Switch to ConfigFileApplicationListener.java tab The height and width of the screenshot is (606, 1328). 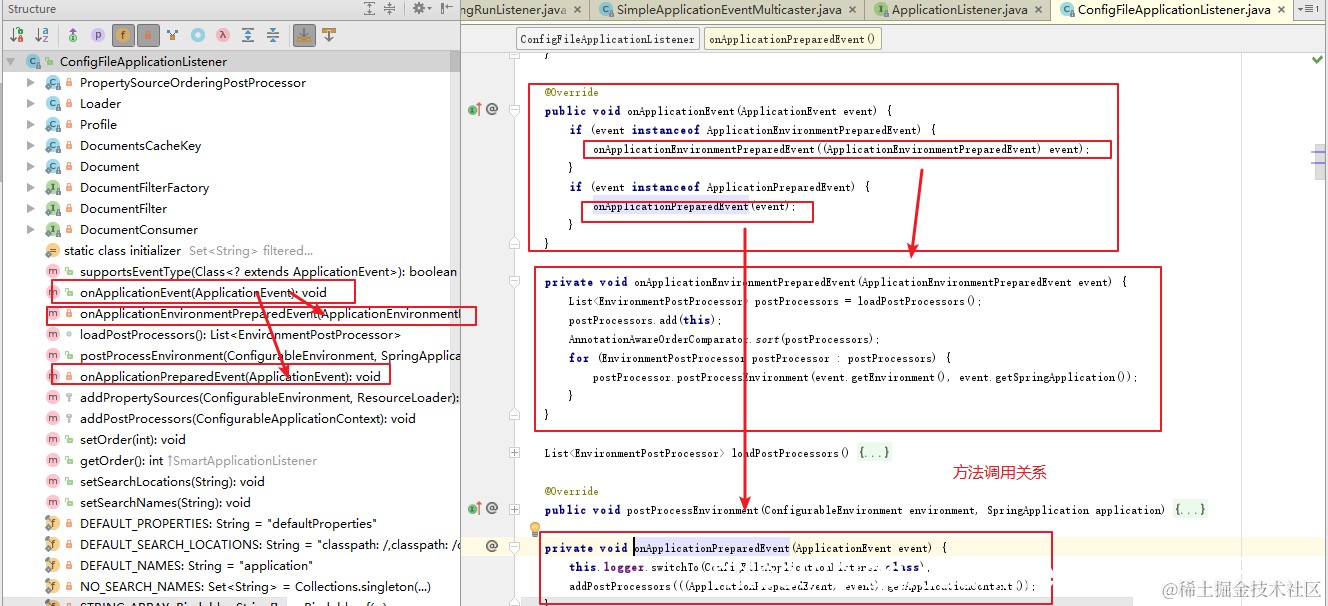coord(1173,10)
